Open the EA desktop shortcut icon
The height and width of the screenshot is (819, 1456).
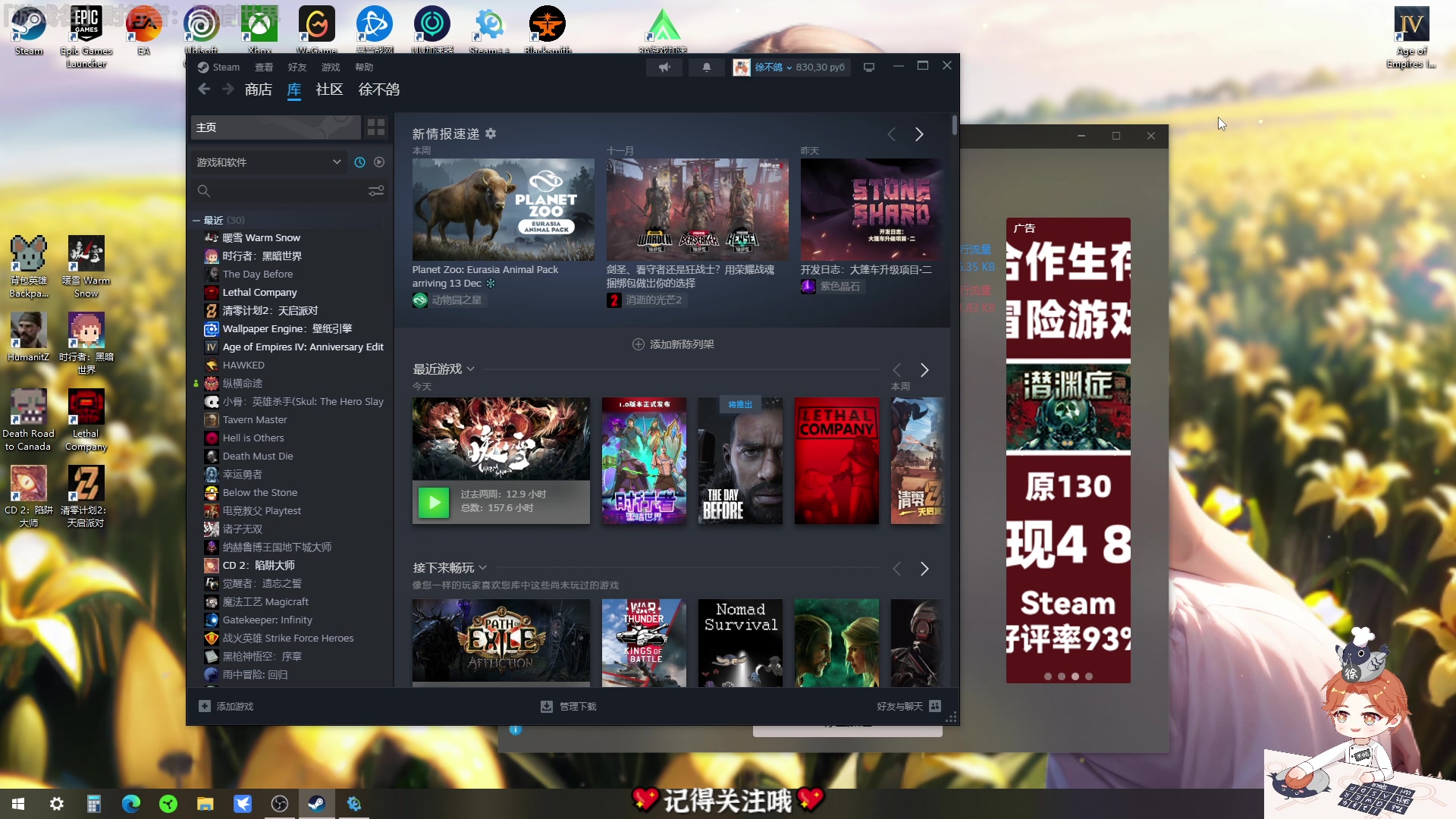pyautogui.click(x=143, y=30)
